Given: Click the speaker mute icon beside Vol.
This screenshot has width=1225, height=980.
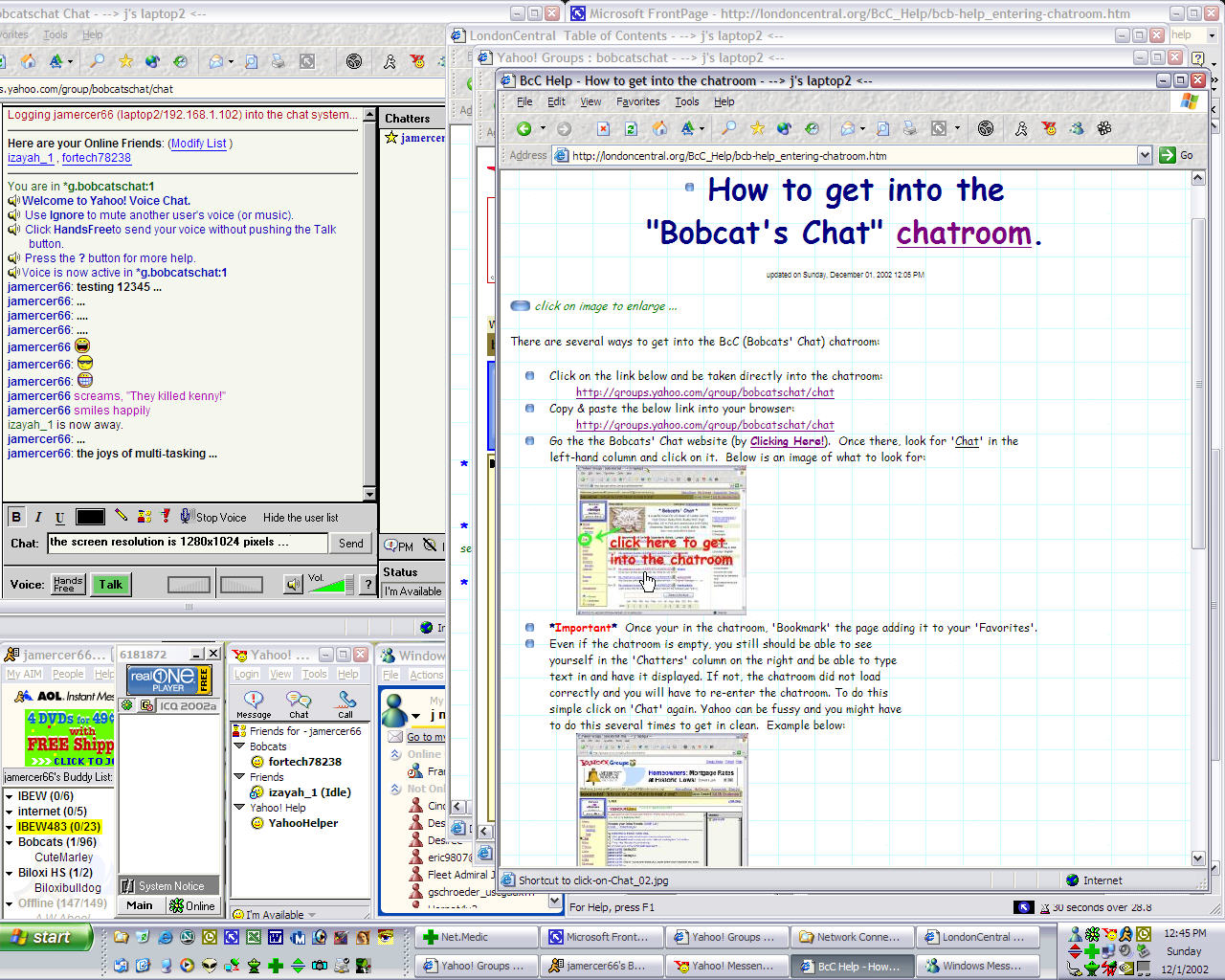Looking at the screenshot, I should 294,584.
